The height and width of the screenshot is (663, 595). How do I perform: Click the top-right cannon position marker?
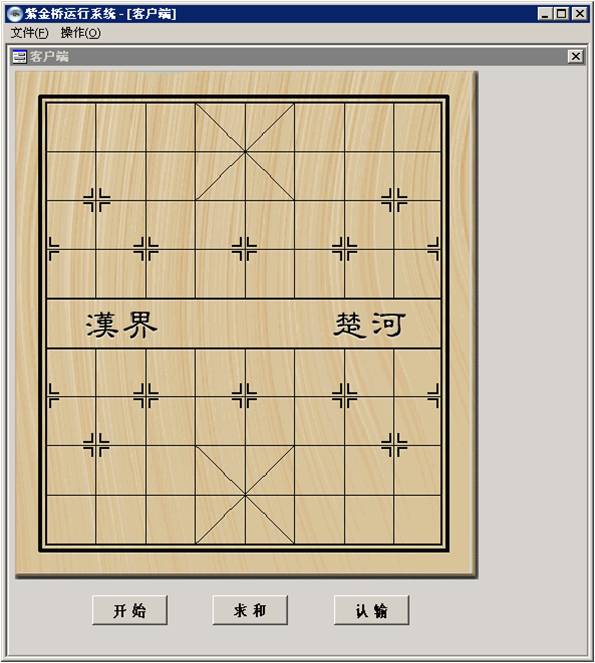pyautogui.click(x=394, y=200)
